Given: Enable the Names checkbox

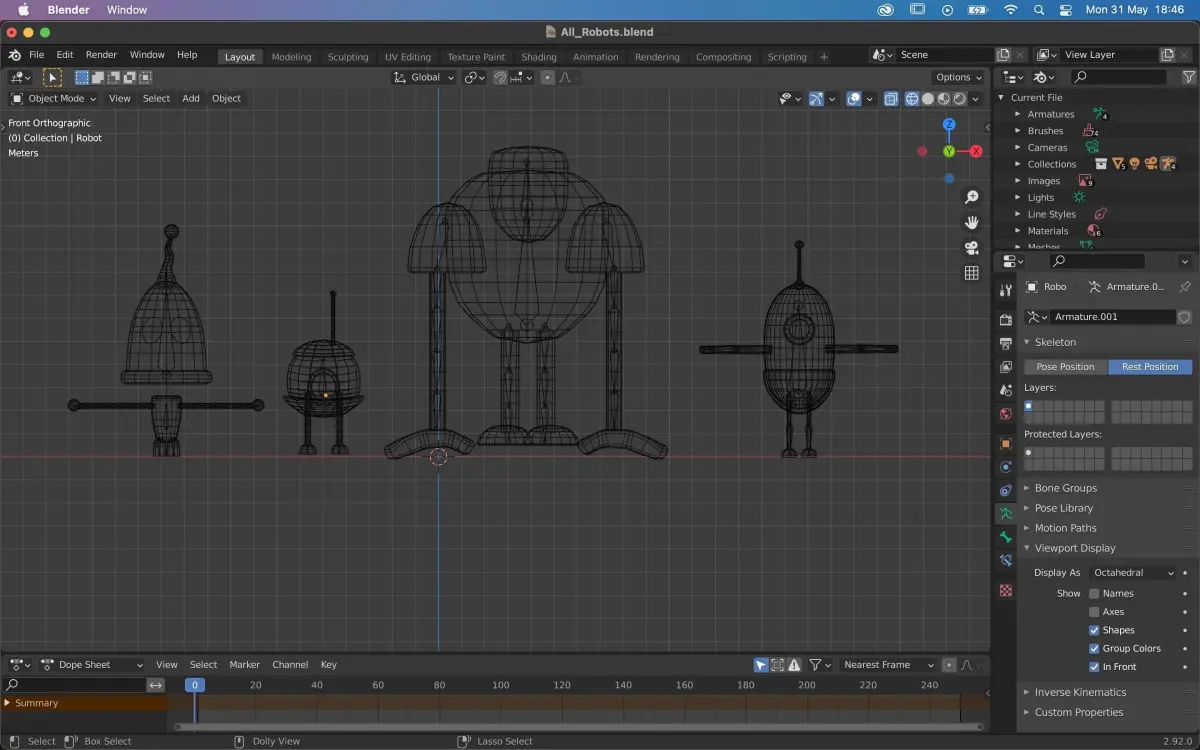Looking at the screenshot, I should pos(1094,594).
